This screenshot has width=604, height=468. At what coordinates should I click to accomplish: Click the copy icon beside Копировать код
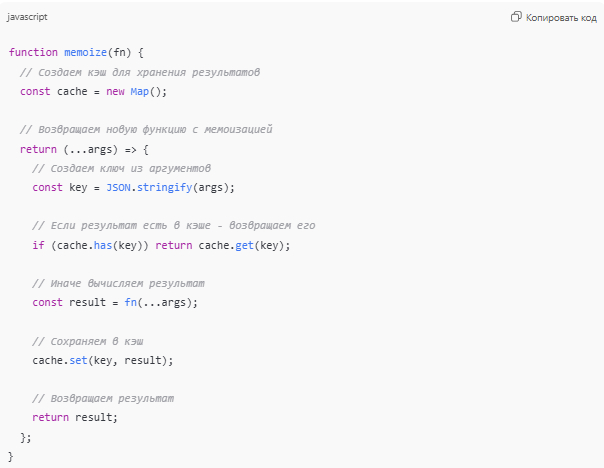click(x=516, y=17)
